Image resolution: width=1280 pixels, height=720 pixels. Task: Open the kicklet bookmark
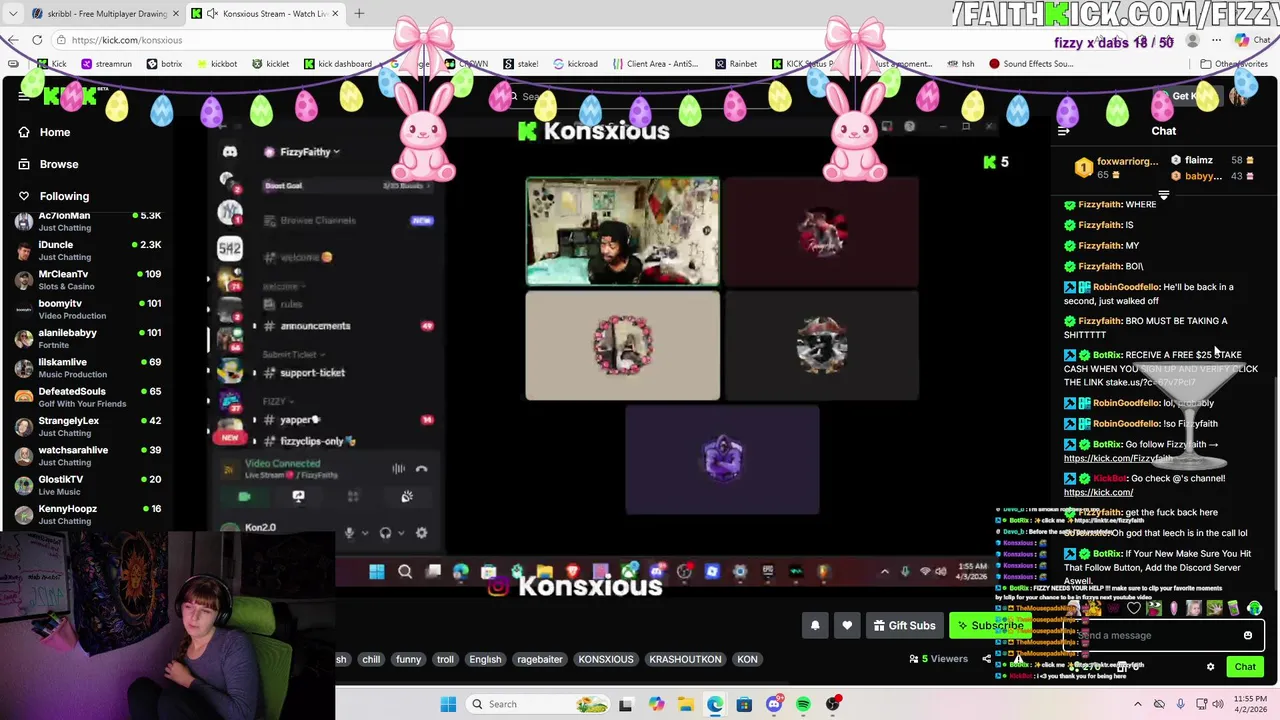coord(270,64)
